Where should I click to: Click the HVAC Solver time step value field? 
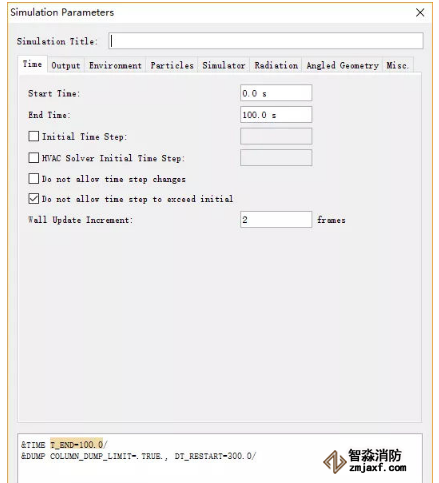276,158
